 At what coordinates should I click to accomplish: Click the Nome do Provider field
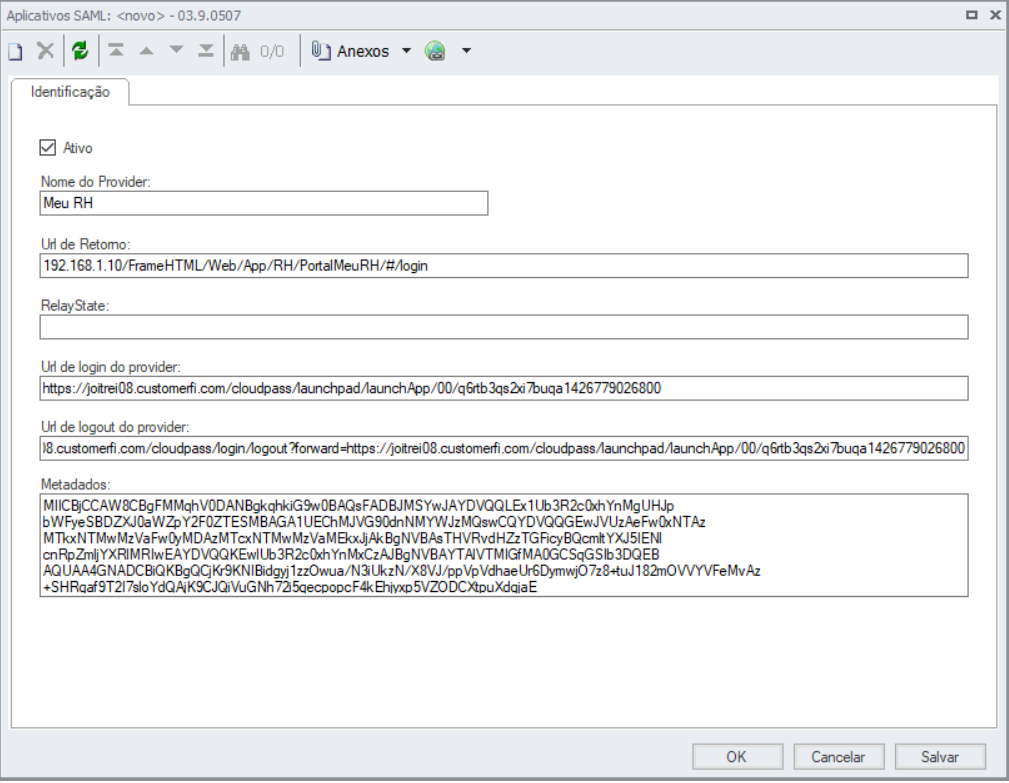click(x=264, y=203)
